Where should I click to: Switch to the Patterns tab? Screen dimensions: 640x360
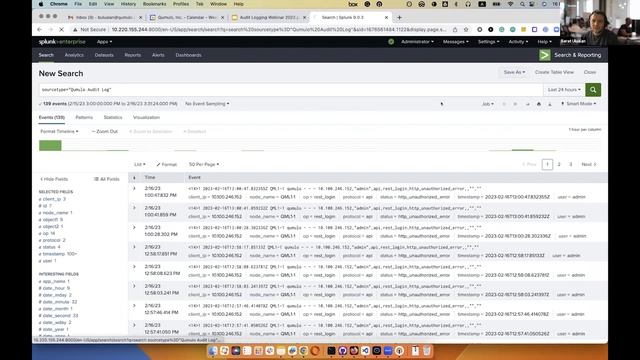coord(84,118)
